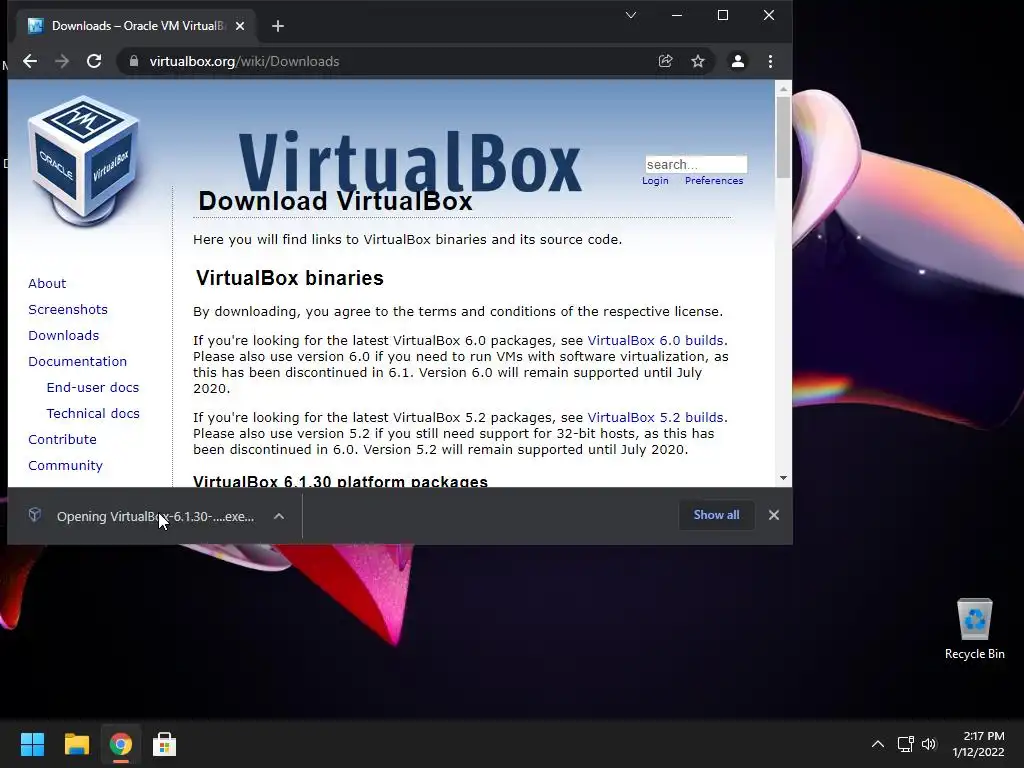1024x768 pixels.
Task: Open the clock showing 2:17 PM
Action: point(978,744)
